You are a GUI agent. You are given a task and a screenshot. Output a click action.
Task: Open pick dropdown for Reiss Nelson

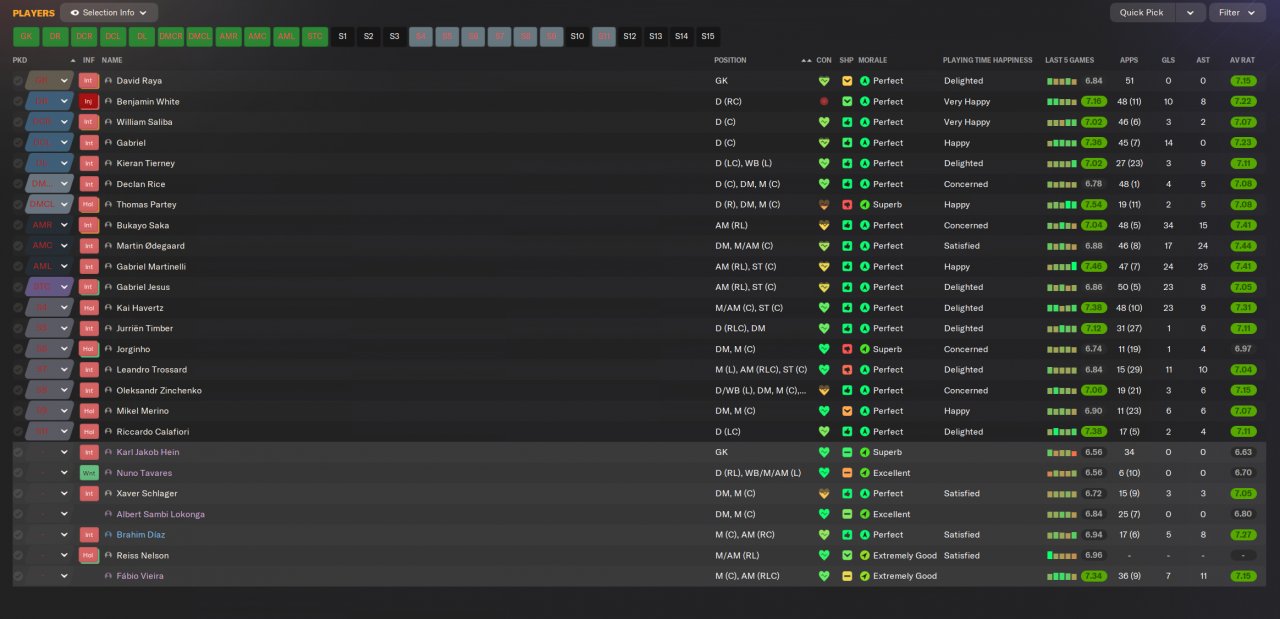point(64,555)
